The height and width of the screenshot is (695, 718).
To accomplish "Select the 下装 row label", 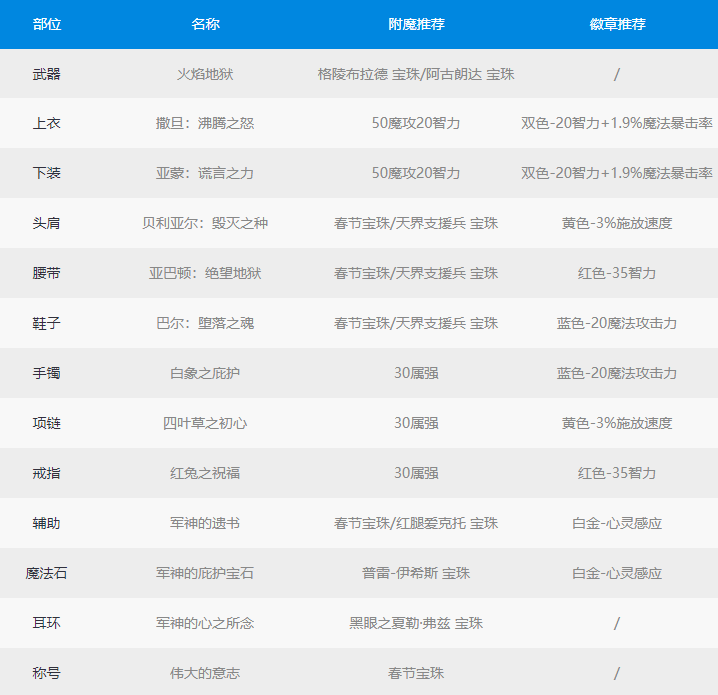I will [x=47, y=173].
